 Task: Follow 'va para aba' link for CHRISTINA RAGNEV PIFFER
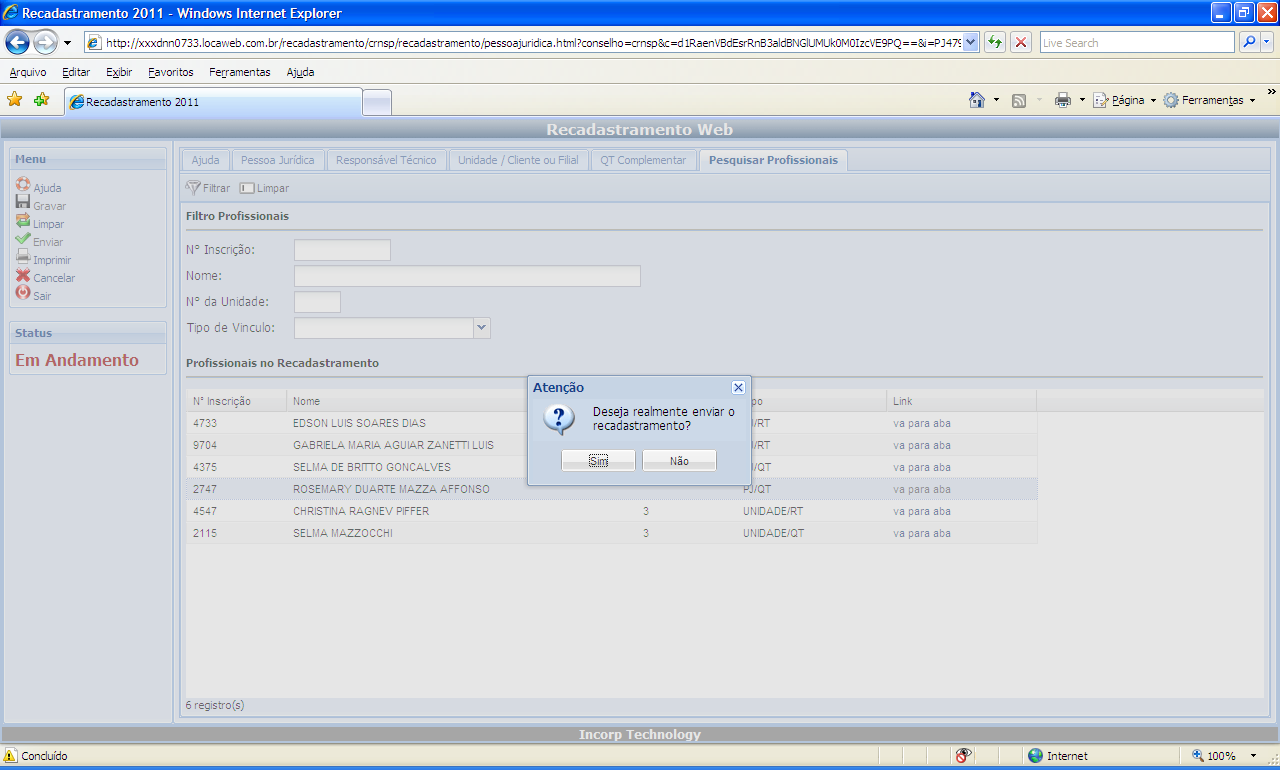[922, 511]
